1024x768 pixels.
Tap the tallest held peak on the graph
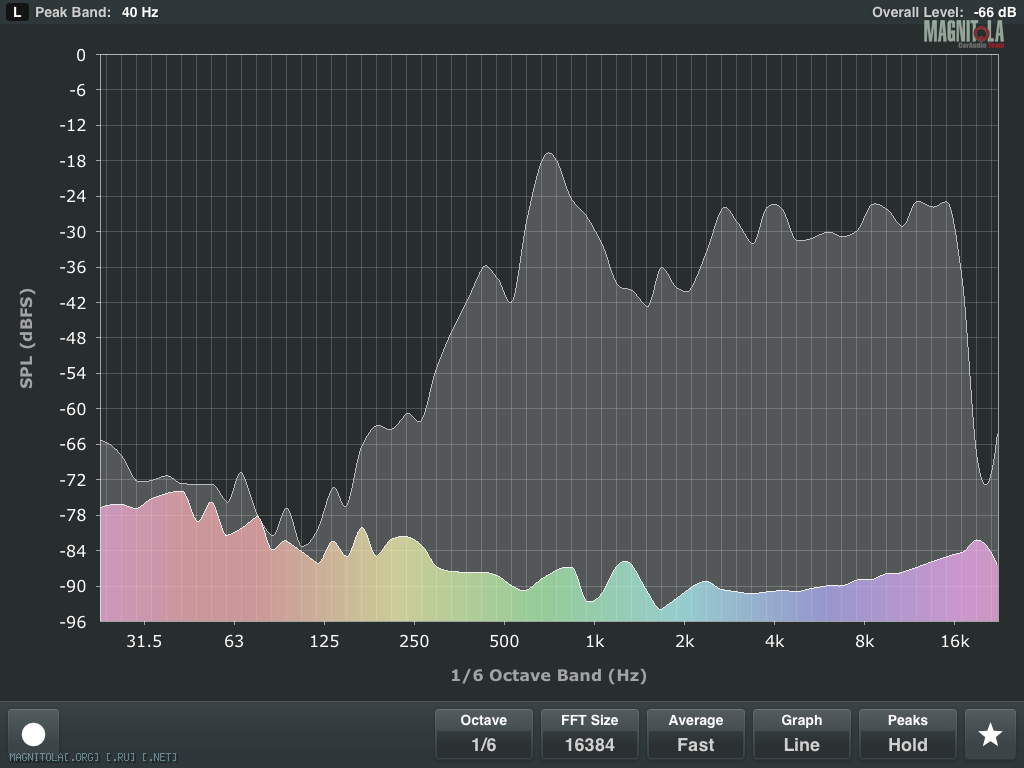pyautogui.click(x=548, y=154)
